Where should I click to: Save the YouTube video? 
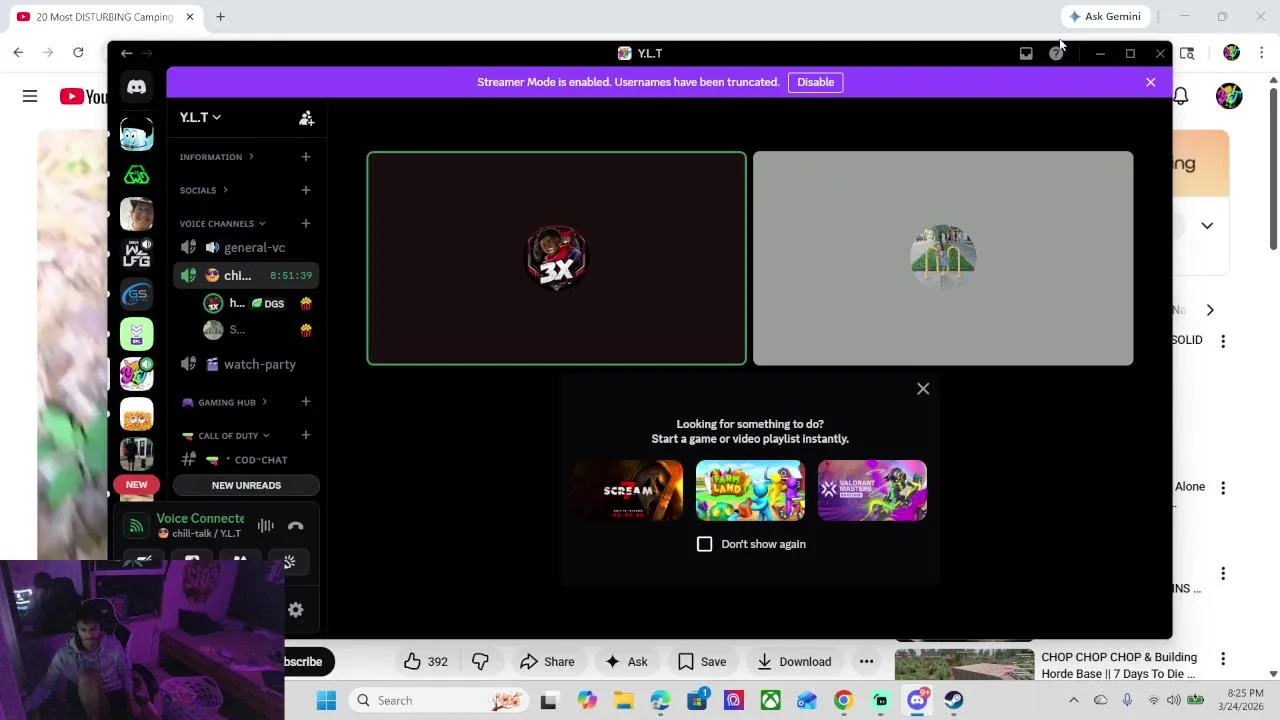coord(702,661)
